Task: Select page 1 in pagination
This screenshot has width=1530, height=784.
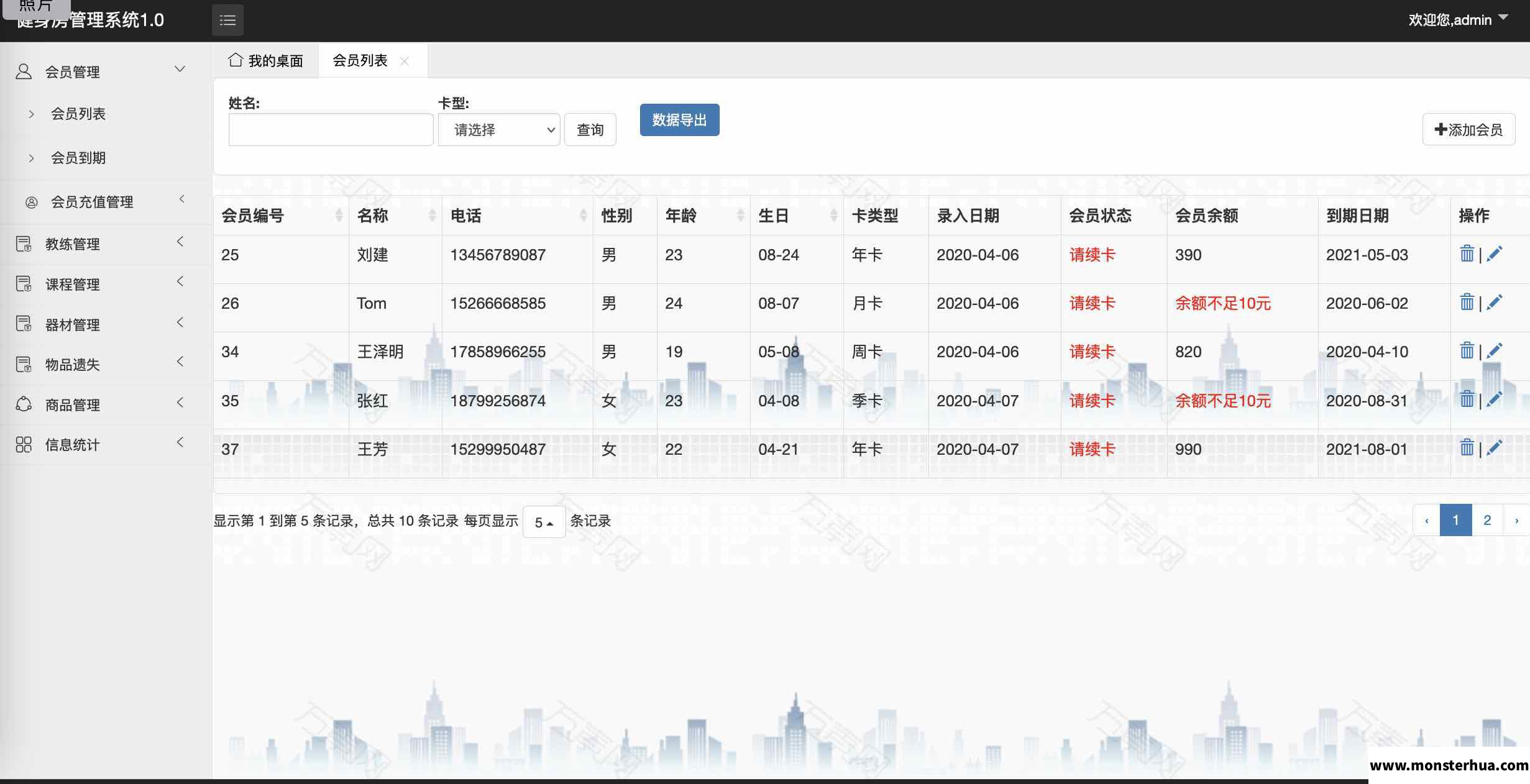Action: (x=1455, y=520)
